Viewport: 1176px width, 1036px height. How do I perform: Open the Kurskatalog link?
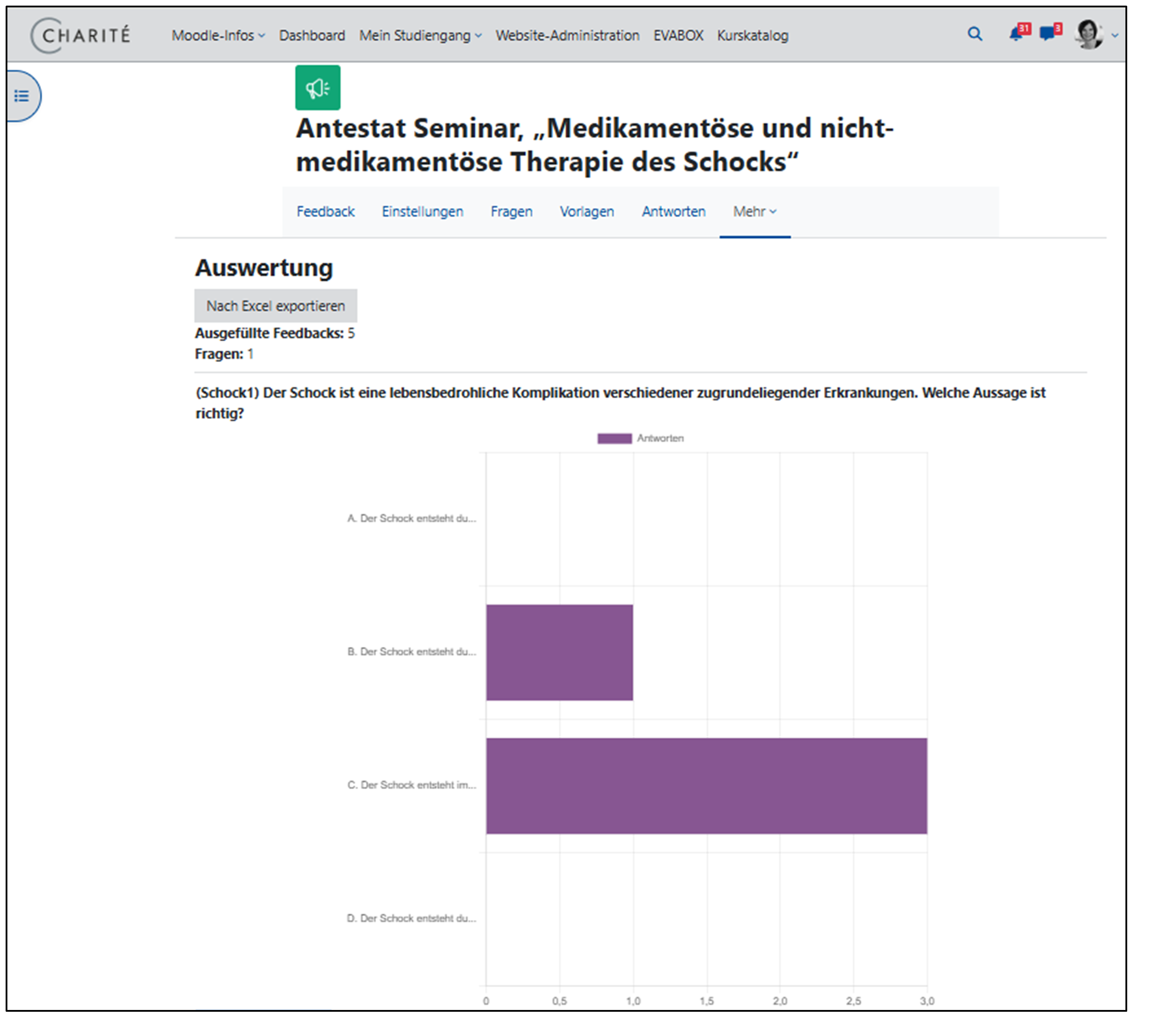click(x=752, y=36)
